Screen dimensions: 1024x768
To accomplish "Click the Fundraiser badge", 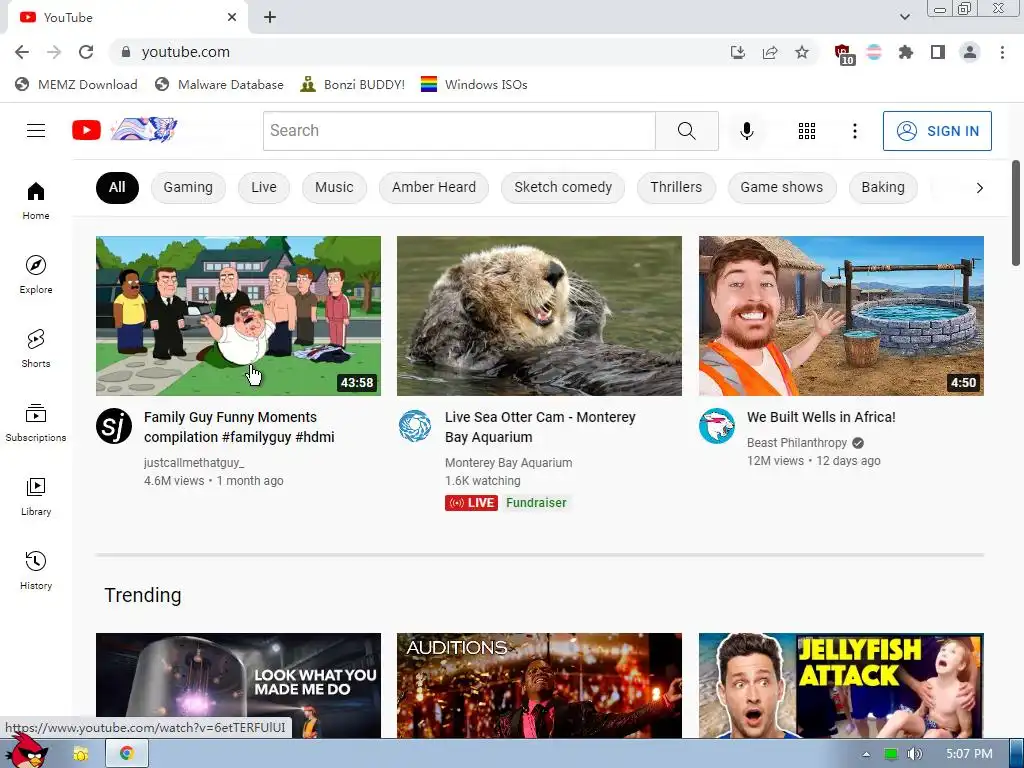I will pyautogui.click(x=536, y=503).
